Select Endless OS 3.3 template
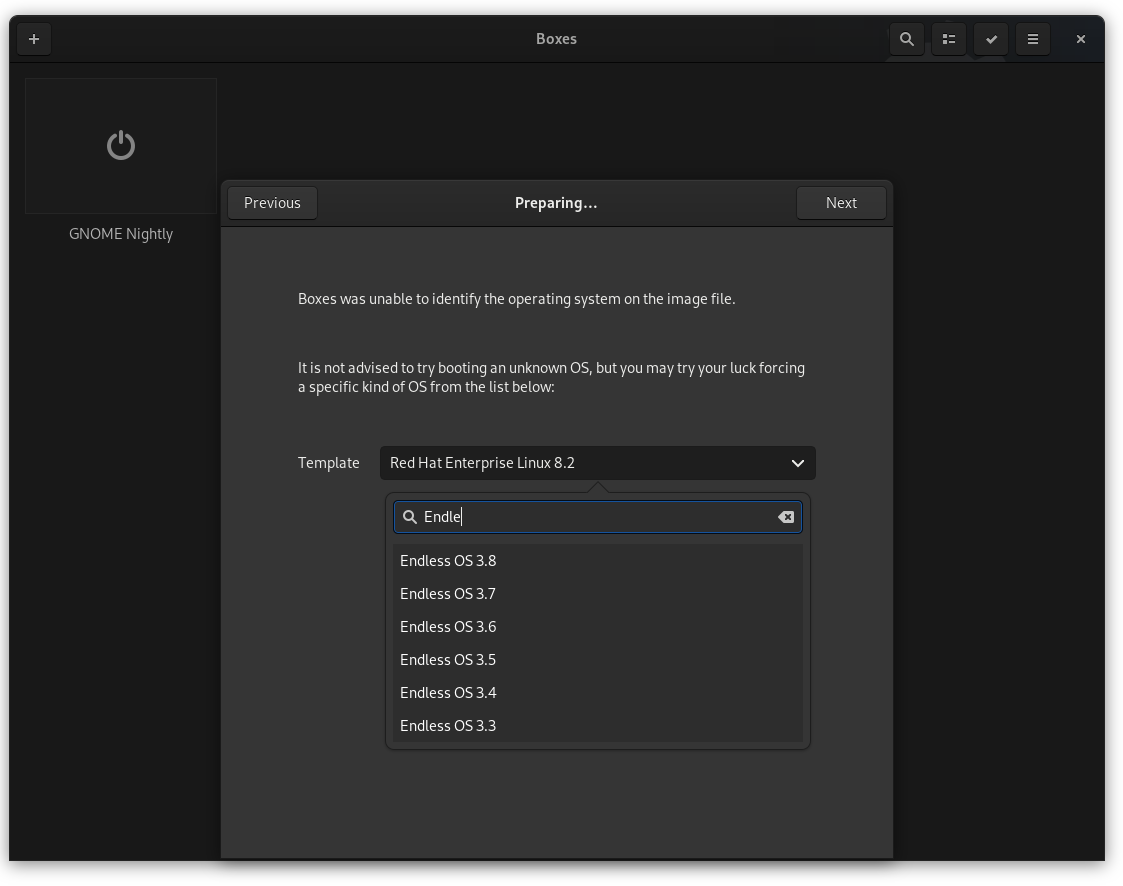The image size is (1123, 886). click(x=597, y=726)
